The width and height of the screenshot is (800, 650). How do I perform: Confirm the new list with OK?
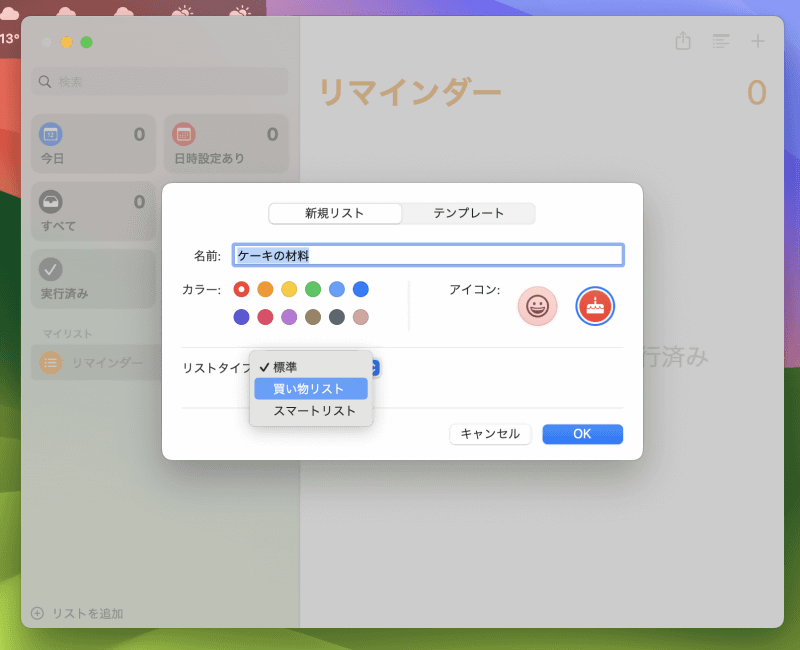coord(582,434)
